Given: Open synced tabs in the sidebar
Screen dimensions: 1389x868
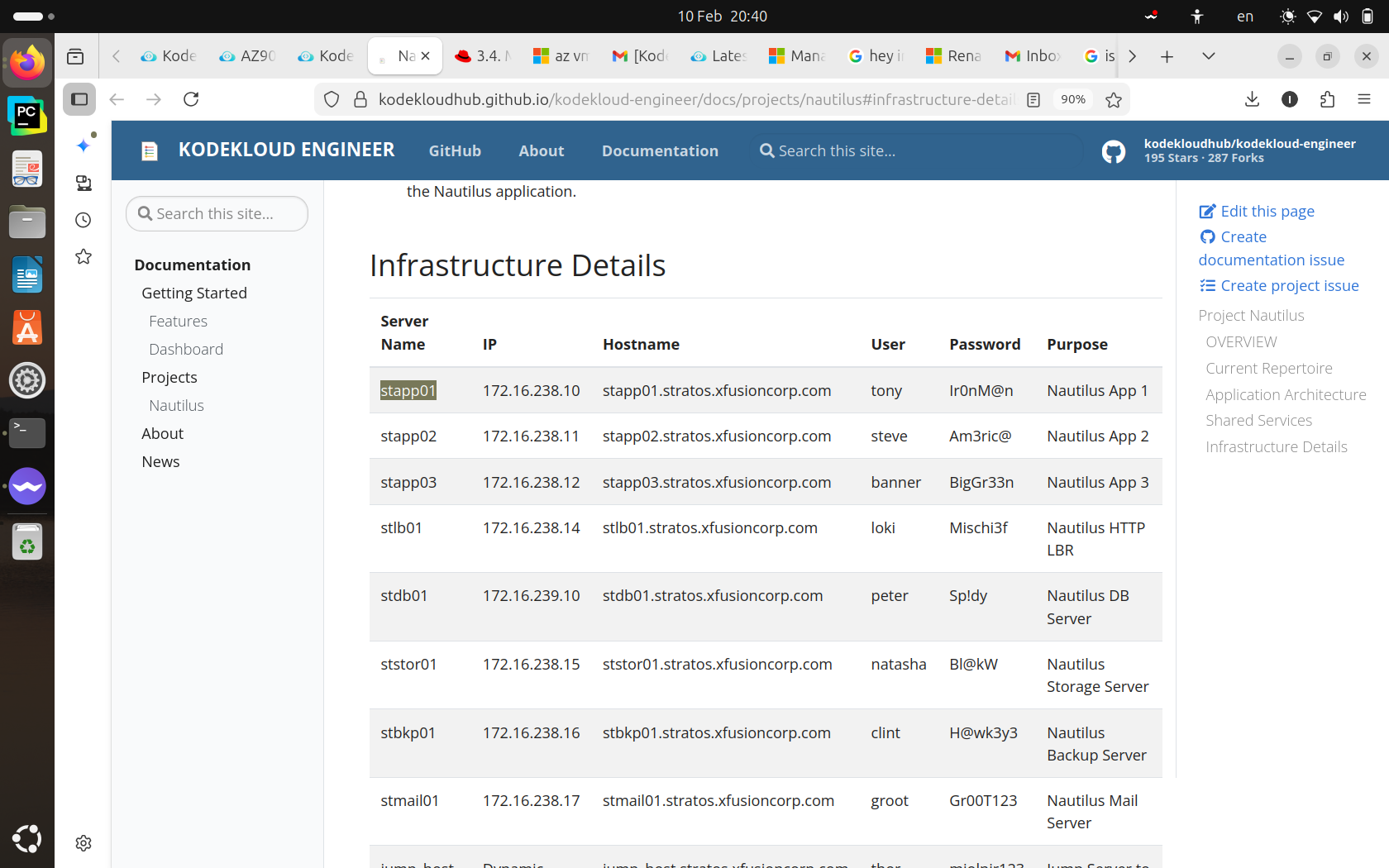Looking at the screenshot, I should click(84, 183).
